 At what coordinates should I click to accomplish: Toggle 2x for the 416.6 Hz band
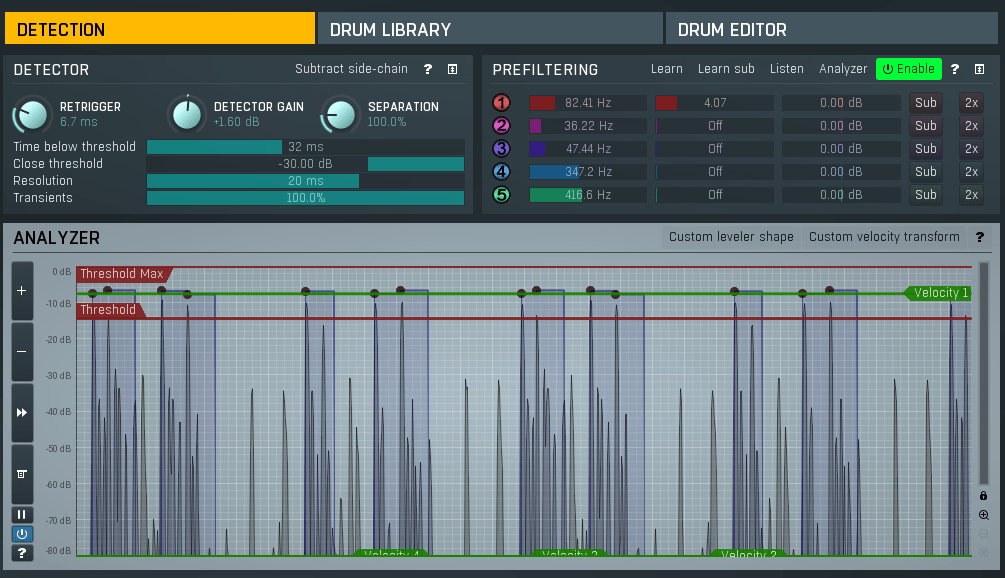(972, 194)
